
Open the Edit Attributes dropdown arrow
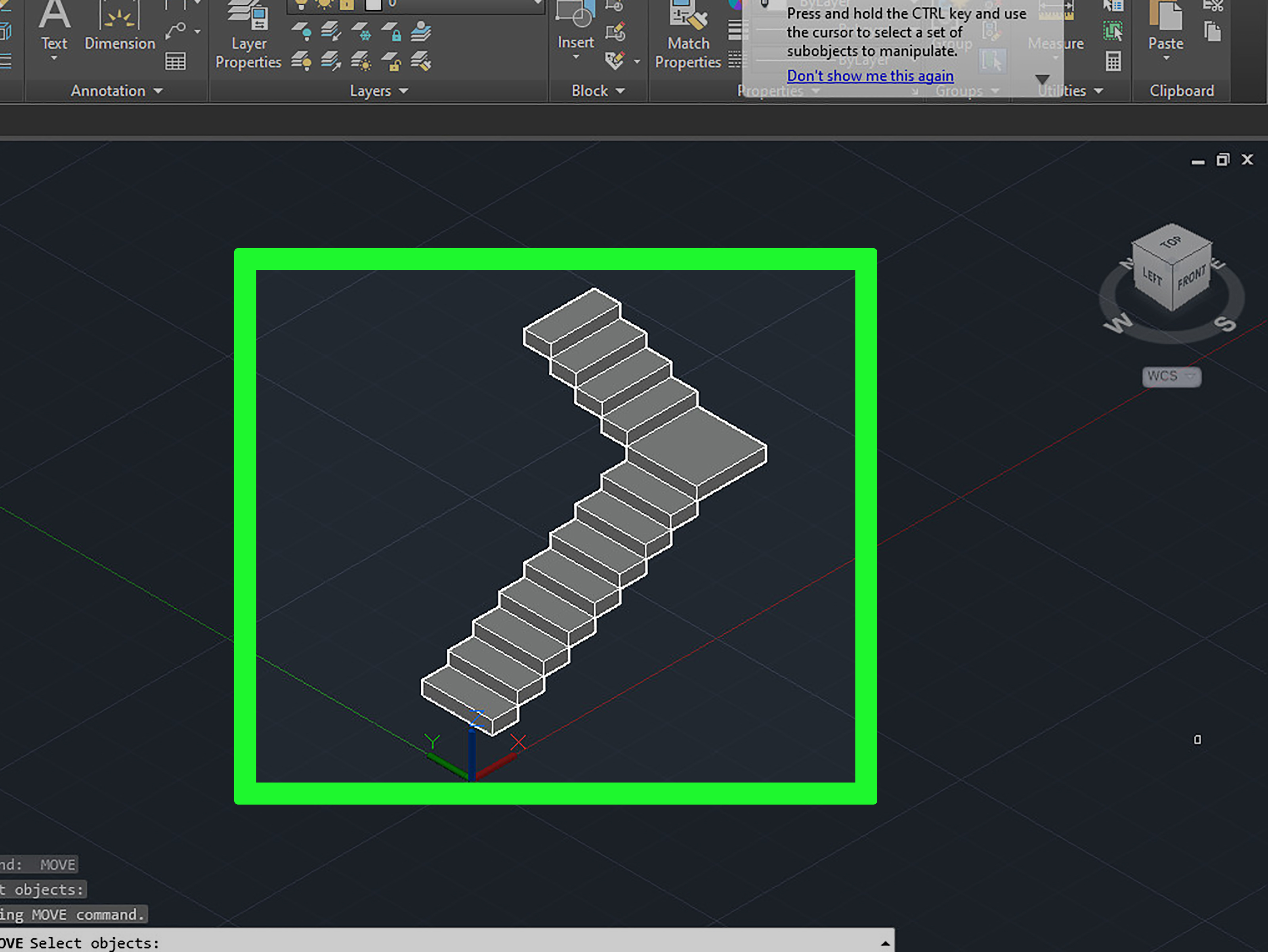point(637,61)
